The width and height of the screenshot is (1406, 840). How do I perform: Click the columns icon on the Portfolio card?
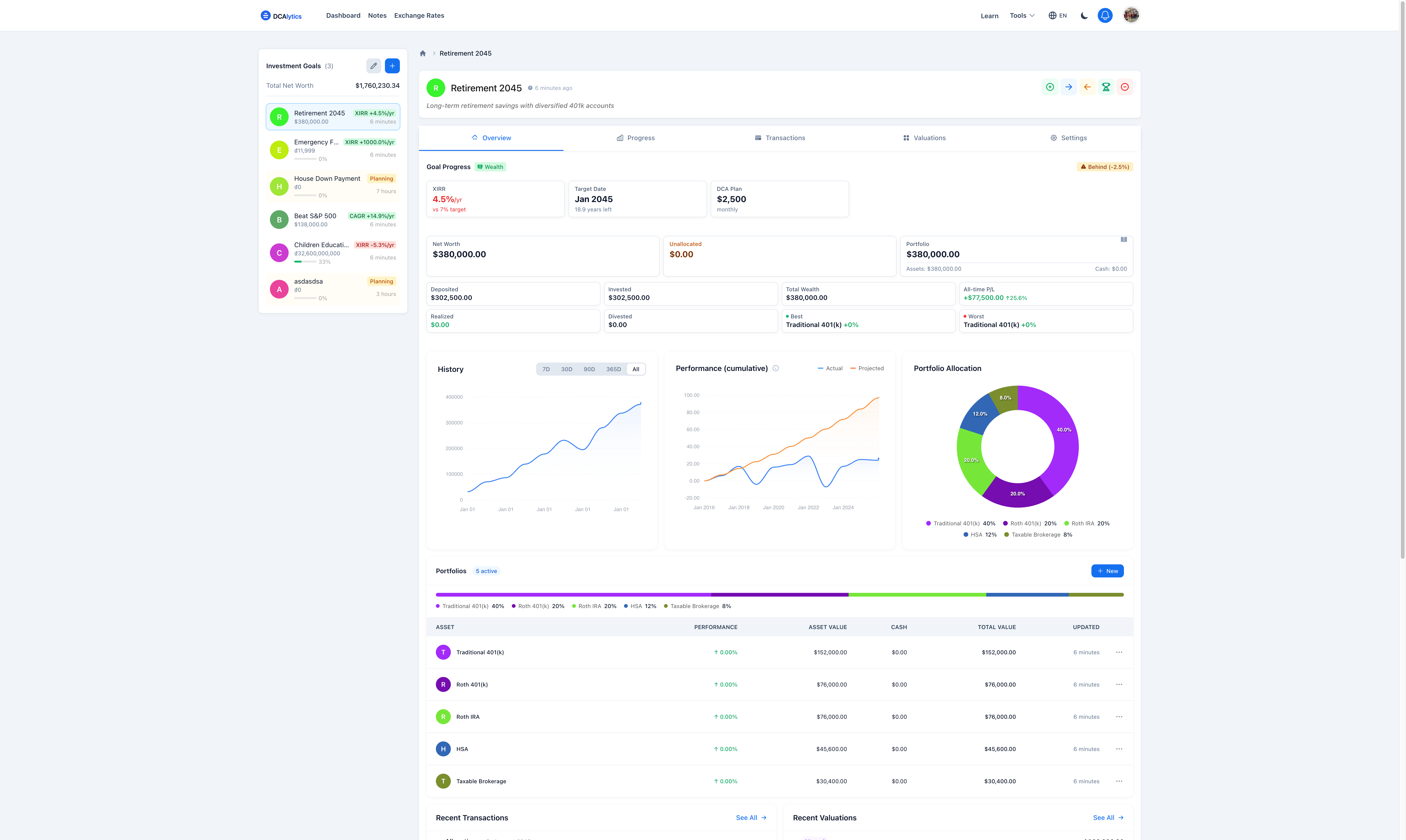tap(1124, 239)
